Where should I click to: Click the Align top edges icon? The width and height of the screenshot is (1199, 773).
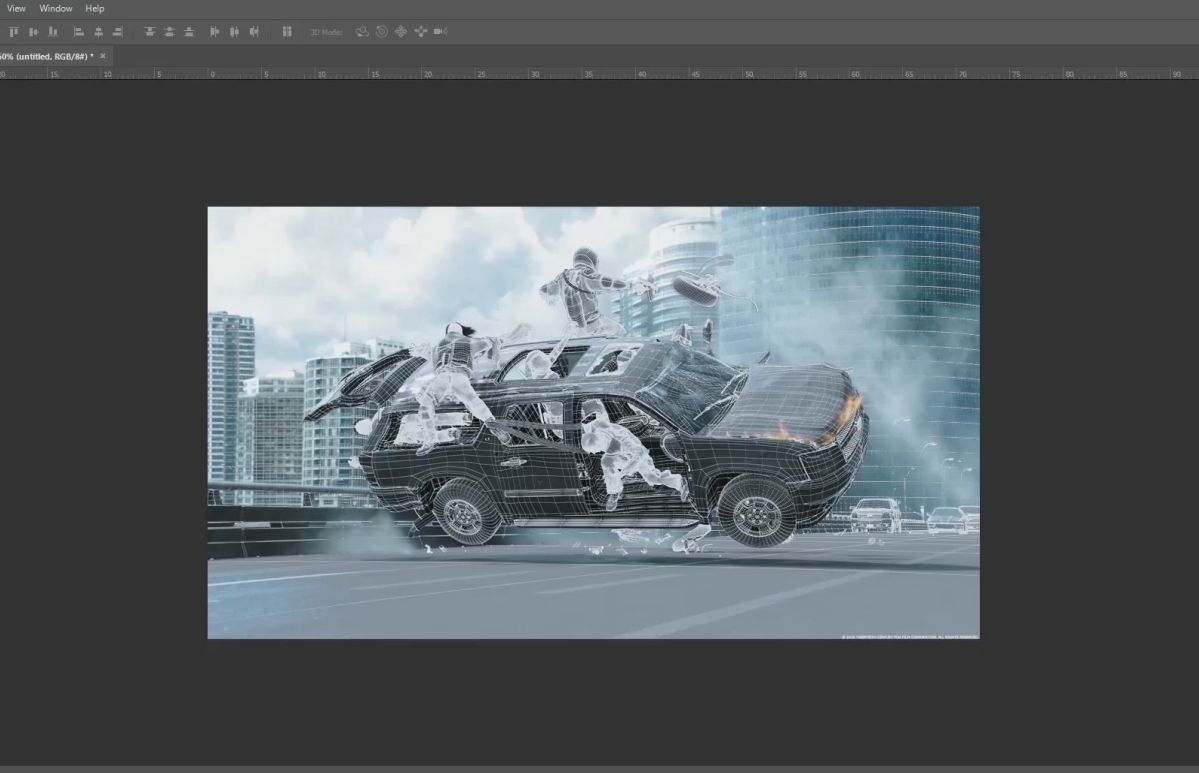pos(14,31)
